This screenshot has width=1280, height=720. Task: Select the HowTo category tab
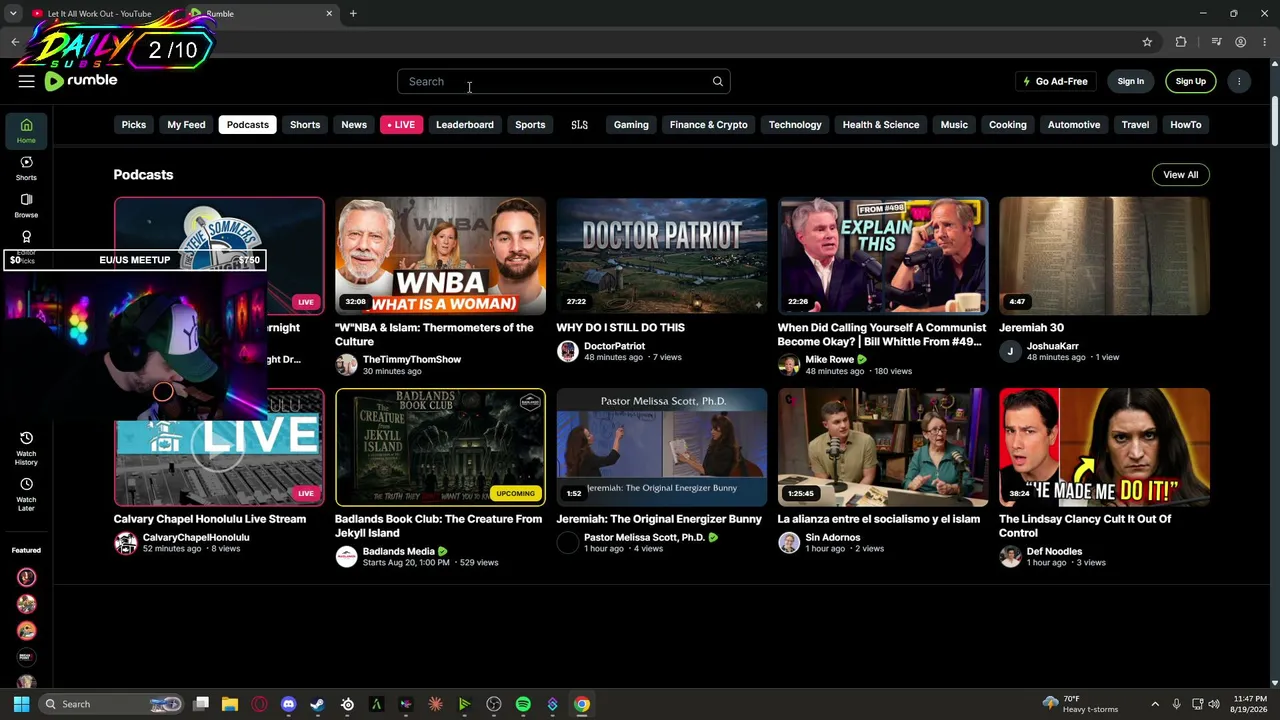(x=1186, y=125)
